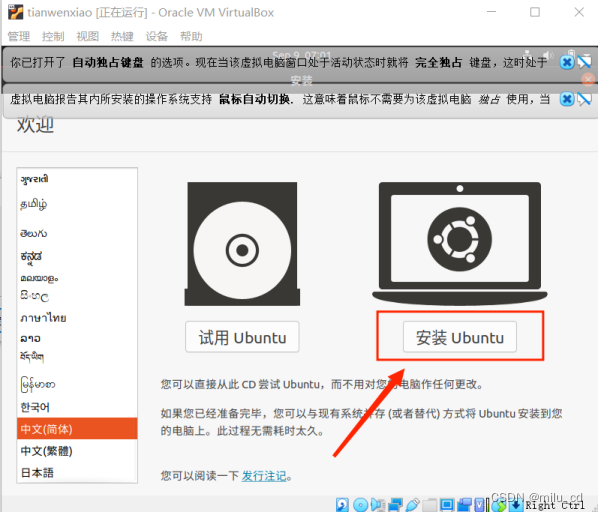This screenshot has height=513, width=598.
Task: Click the shared folders status icon
Action: point(429,505)
